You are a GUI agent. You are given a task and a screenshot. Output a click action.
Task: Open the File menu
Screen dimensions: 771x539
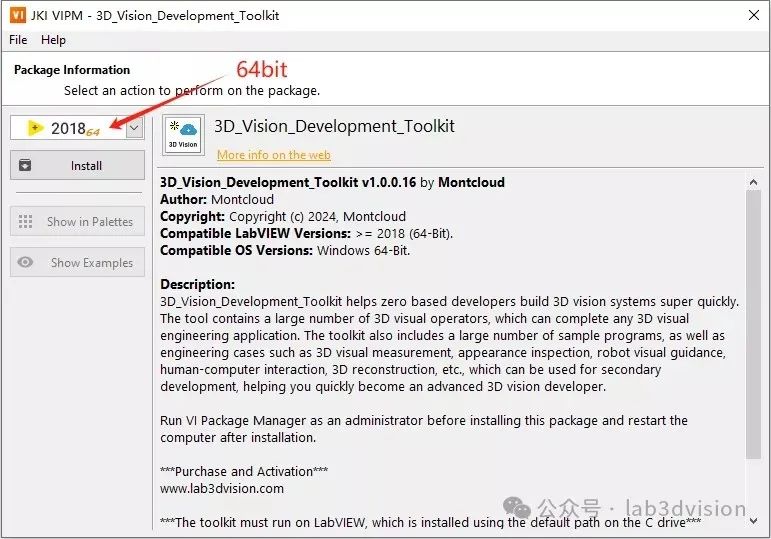[x=18, y=40]
